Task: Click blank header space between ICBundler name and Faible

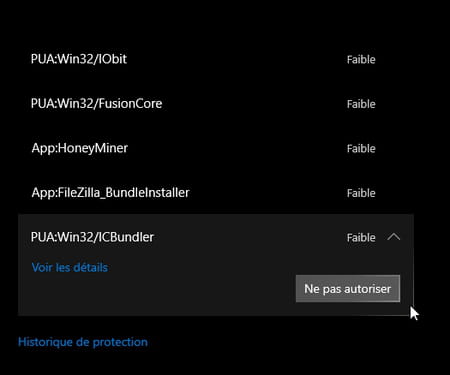Action: 250,237
